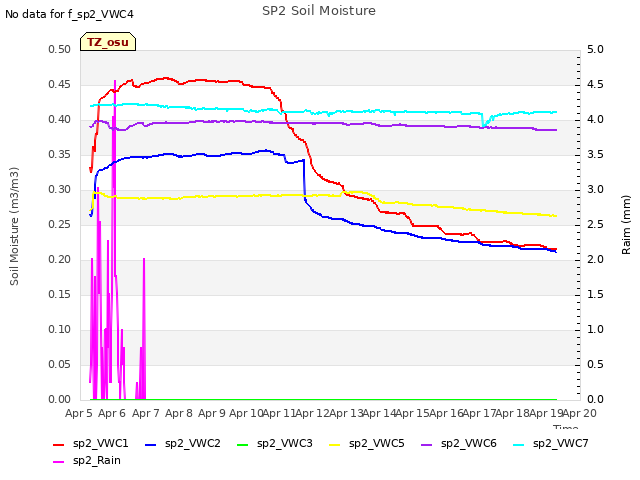640x480 pixels.
Task: Click the purple sp2_VWC6 legend swatch
Action: [x=427, y=444]
